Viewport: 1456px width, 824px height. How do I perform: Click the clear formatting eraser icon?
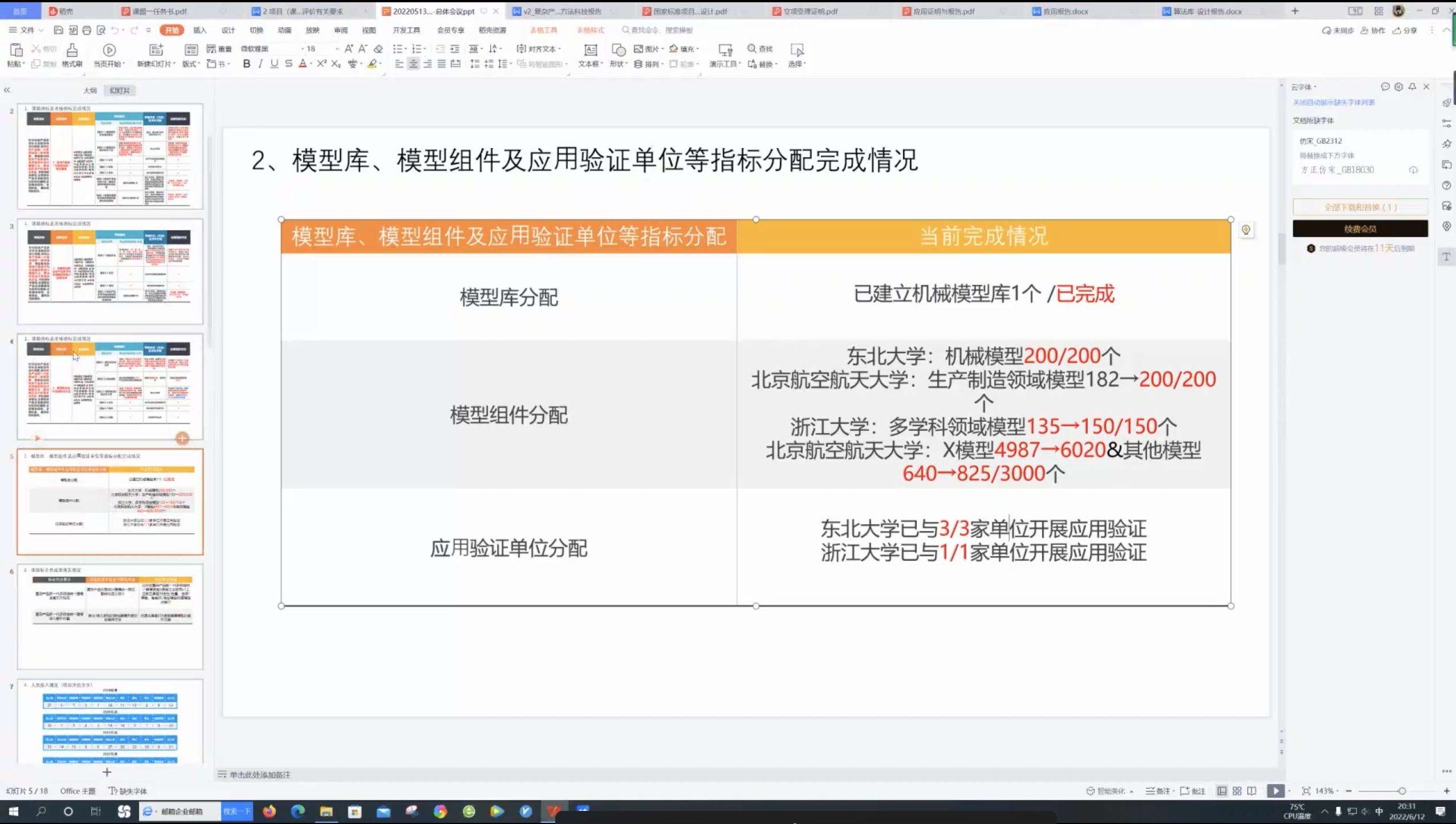point(378,49)
